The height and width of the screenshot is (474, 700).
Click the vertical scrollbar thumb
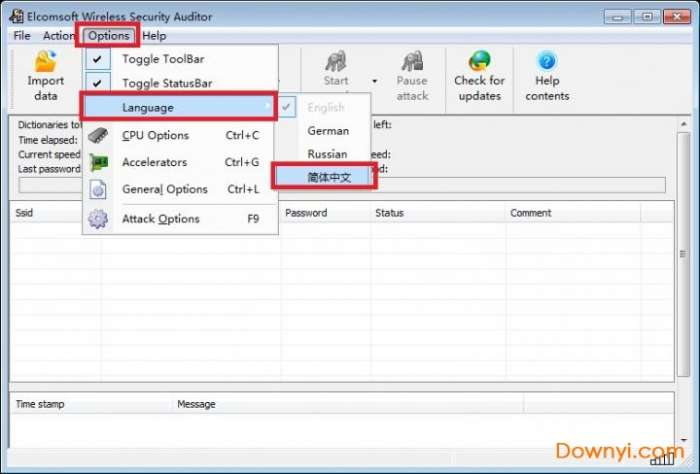683,254
